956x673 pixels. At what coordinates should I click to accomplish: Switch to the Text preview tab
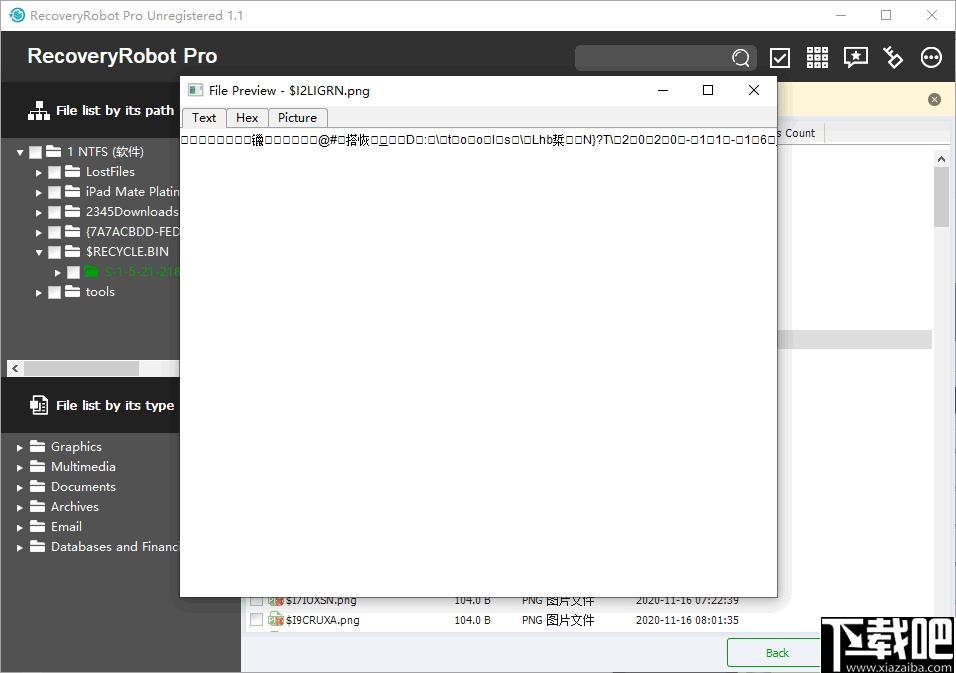[204, 118]
